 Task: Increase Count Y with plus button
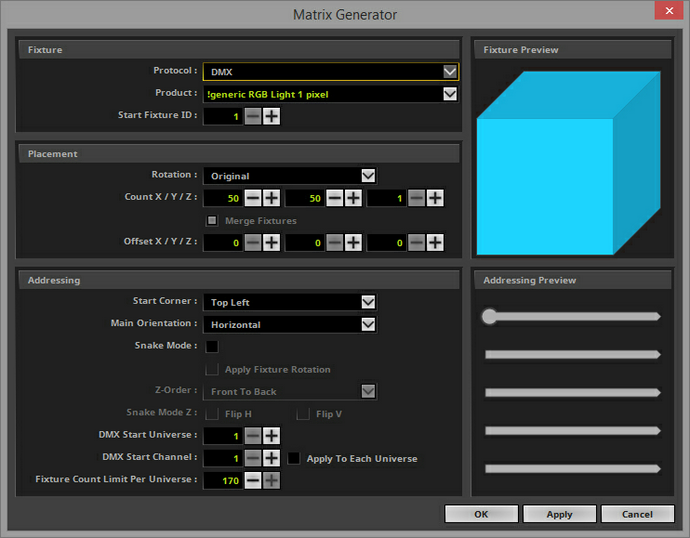click(353, 198)
